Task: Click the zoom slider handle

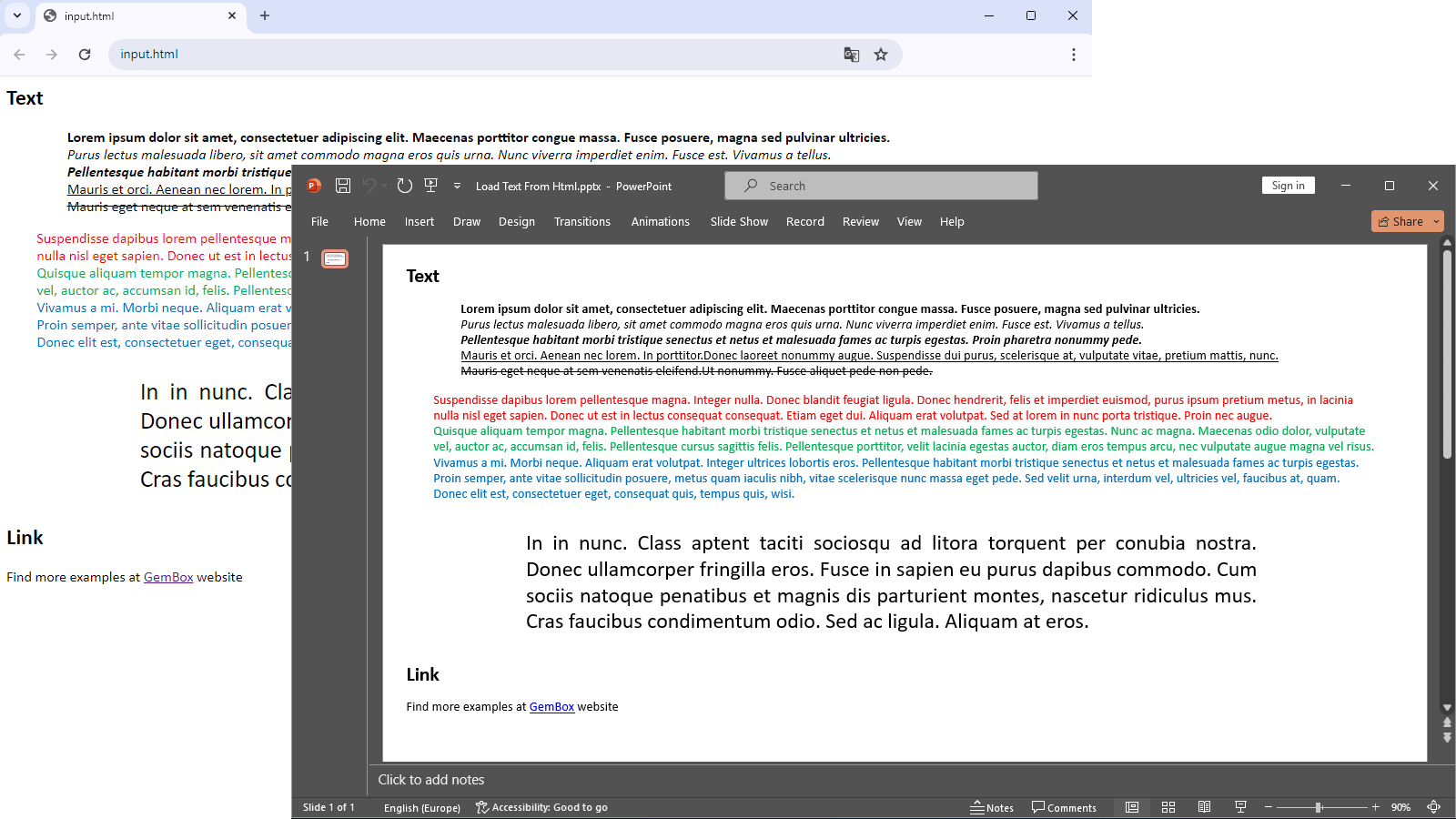Action: pyautogui.click(x=1318, y=807)
